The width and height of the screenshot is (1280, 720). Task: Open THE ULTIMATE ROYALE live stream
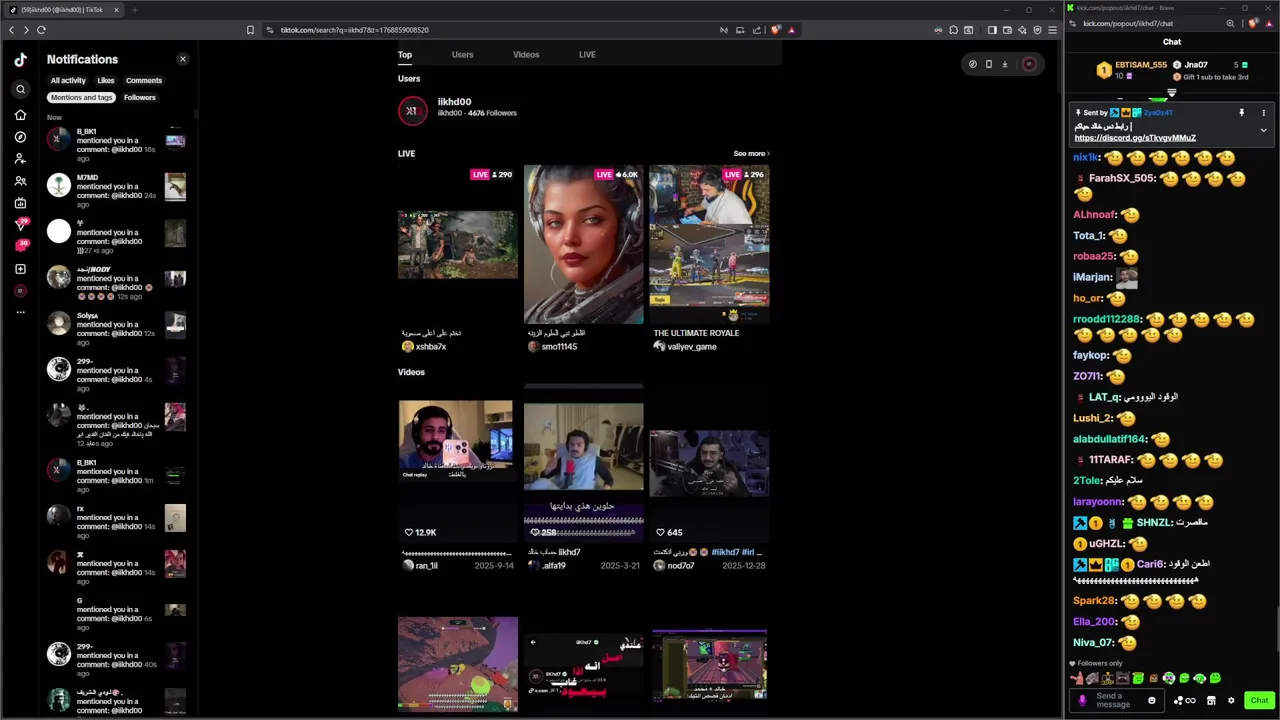[x=709, y=244]
